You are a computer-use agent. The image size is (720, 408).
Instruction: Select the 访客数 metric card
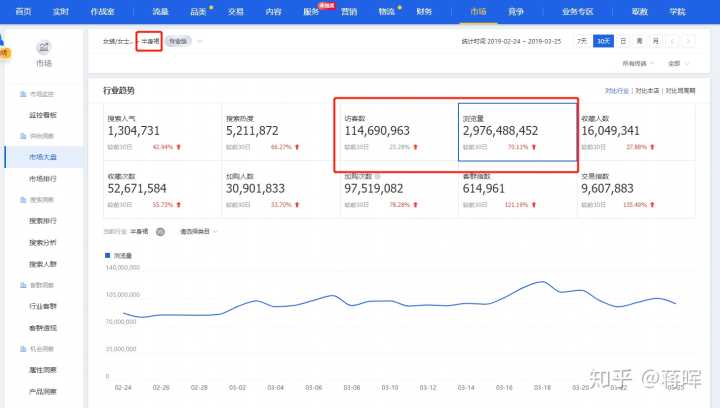pyautogui.click(x=398, y=130)
